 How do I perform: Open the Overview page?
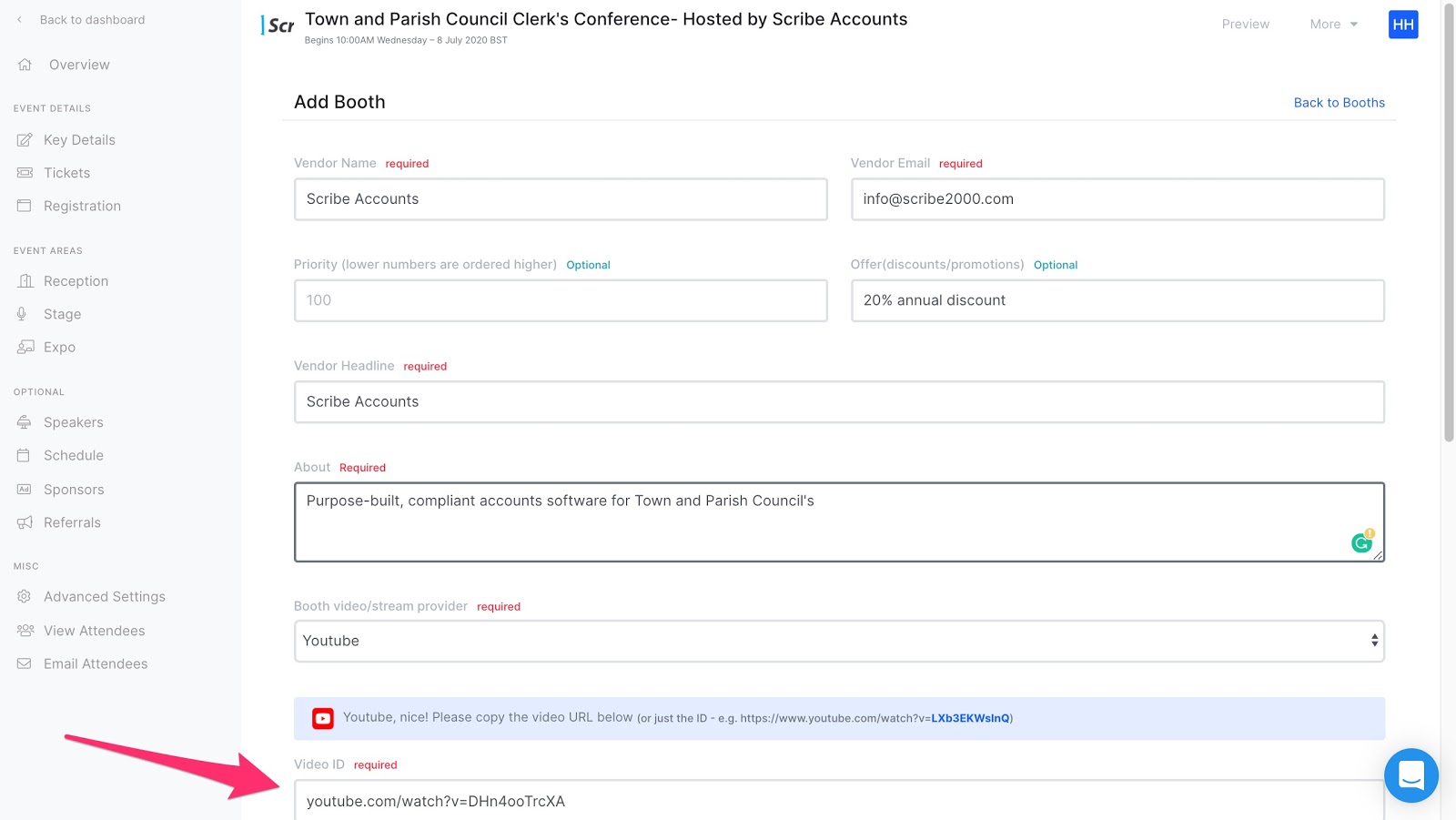point(79,65)
